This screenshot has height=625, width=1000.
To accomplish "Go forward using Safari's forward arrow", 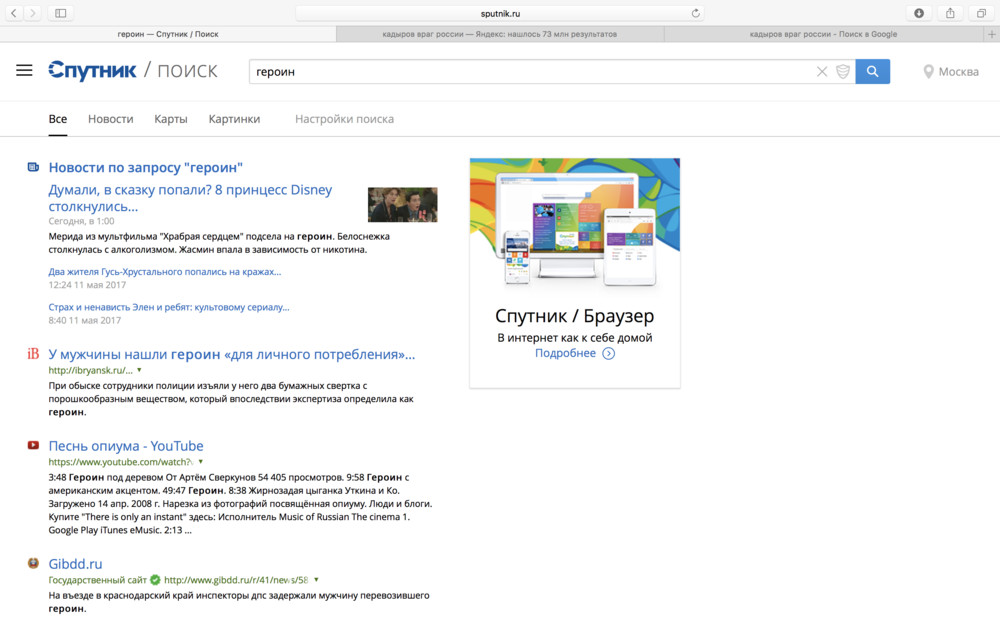I will click(33, 13).
